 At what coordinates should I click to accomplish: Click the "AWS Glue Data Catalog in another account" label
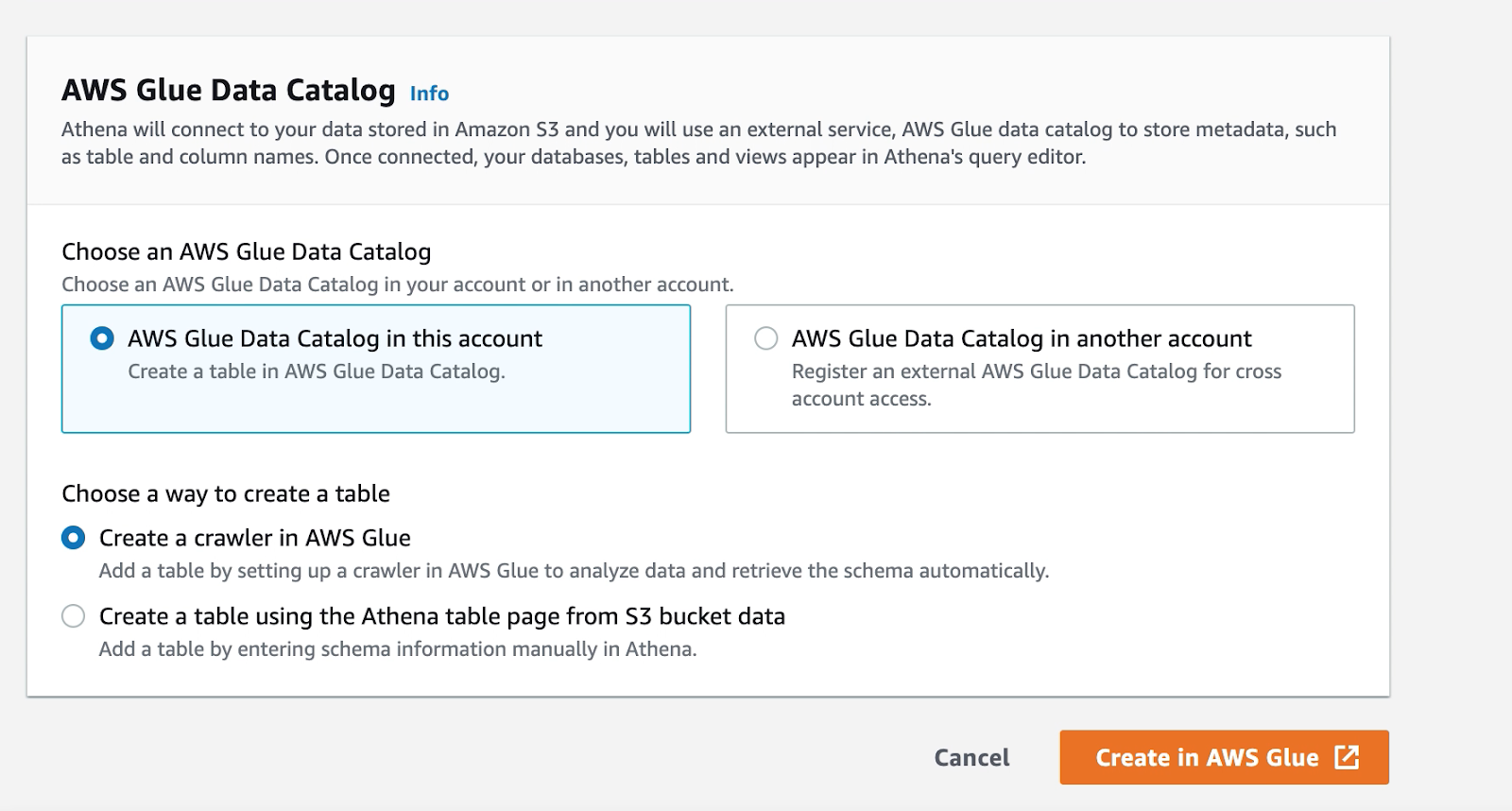pos(1021,338)
